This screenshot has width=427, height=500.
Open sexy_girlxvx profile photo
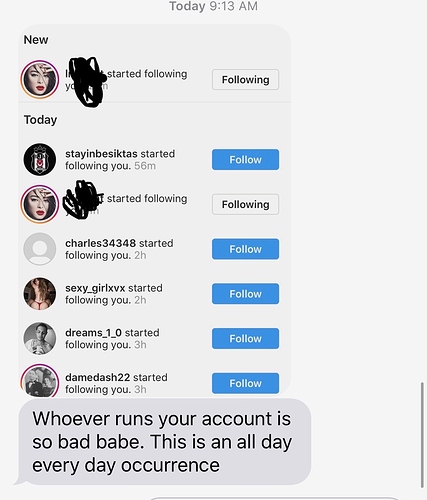tap(40, 294)
